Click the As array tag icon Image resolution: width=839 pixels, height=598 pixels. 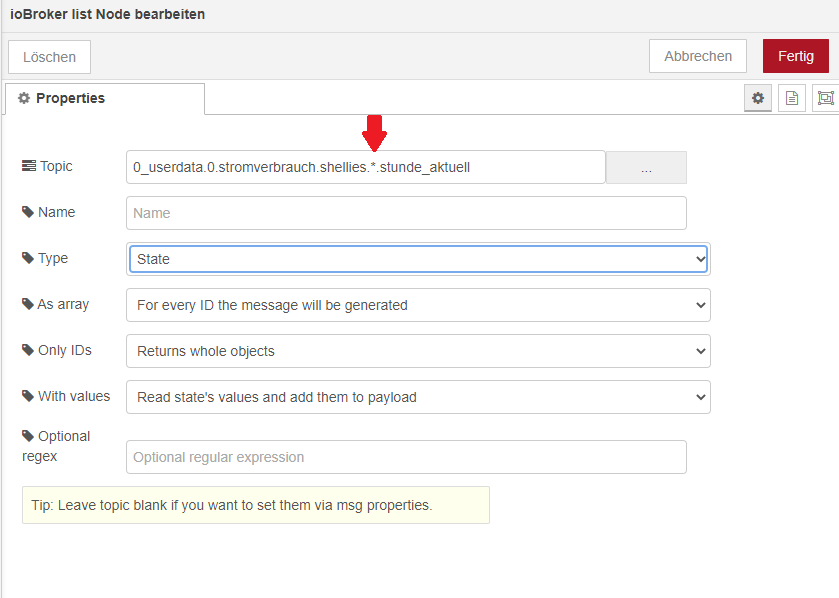[28, 304]
